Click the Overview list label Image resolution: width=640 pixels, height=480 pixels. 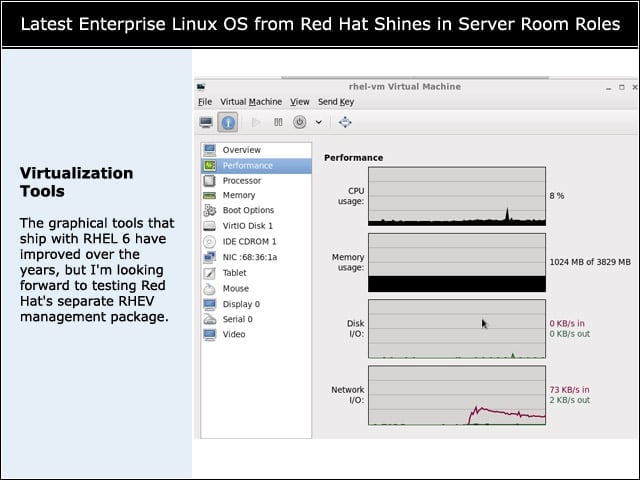(x=242, y=150)
